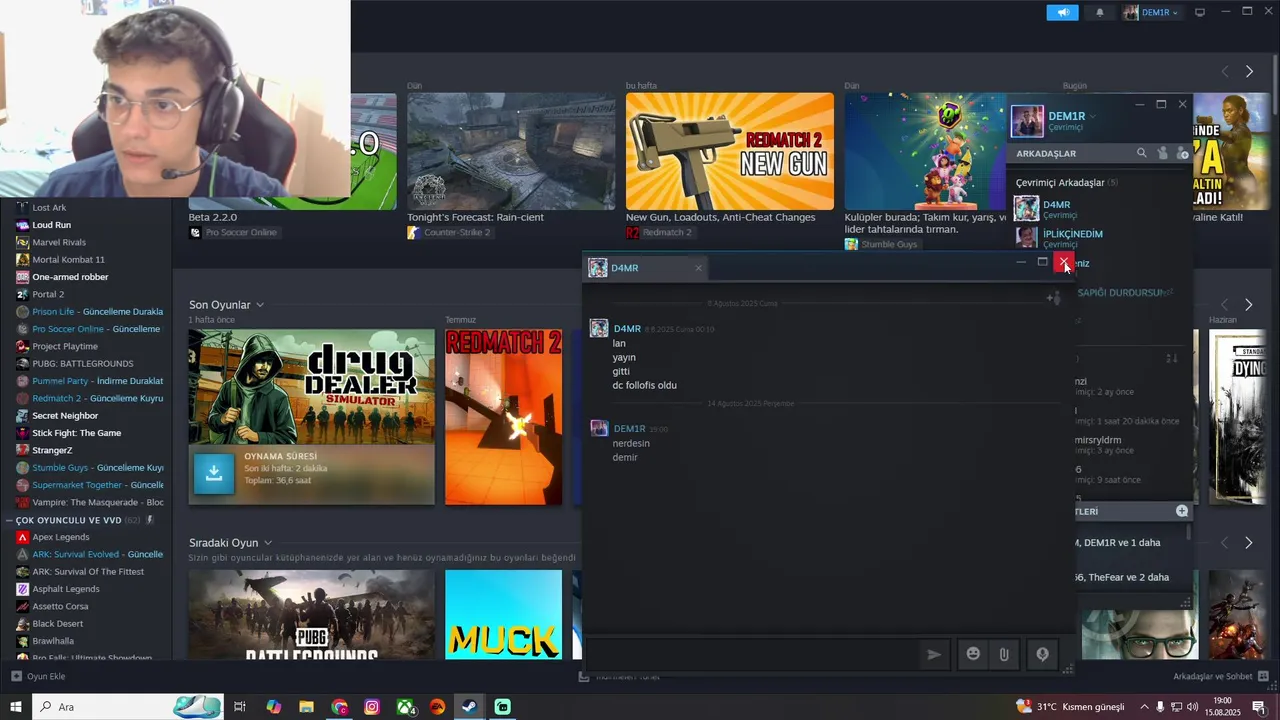Image resolution: width=1280 pixels, height=720 pixels.
Task: Create a new group chat plus icon
Action: 1182,511
